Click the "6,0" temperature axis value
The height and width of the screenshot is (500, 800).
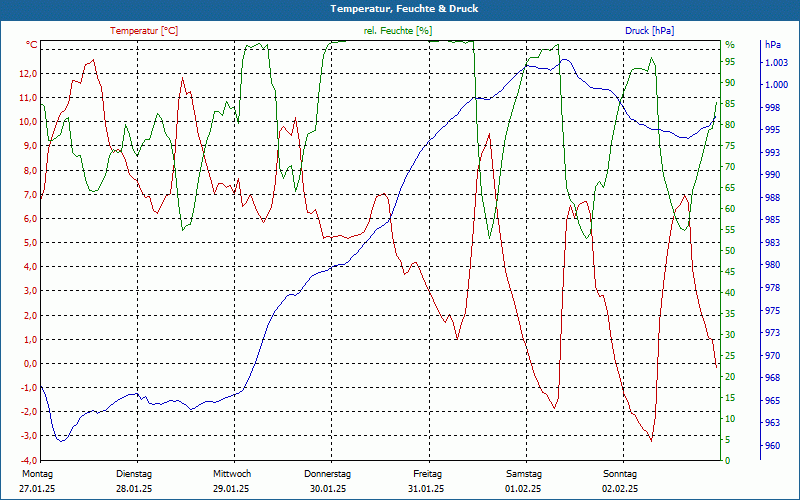pyautogui.click(x=30, y=218)
